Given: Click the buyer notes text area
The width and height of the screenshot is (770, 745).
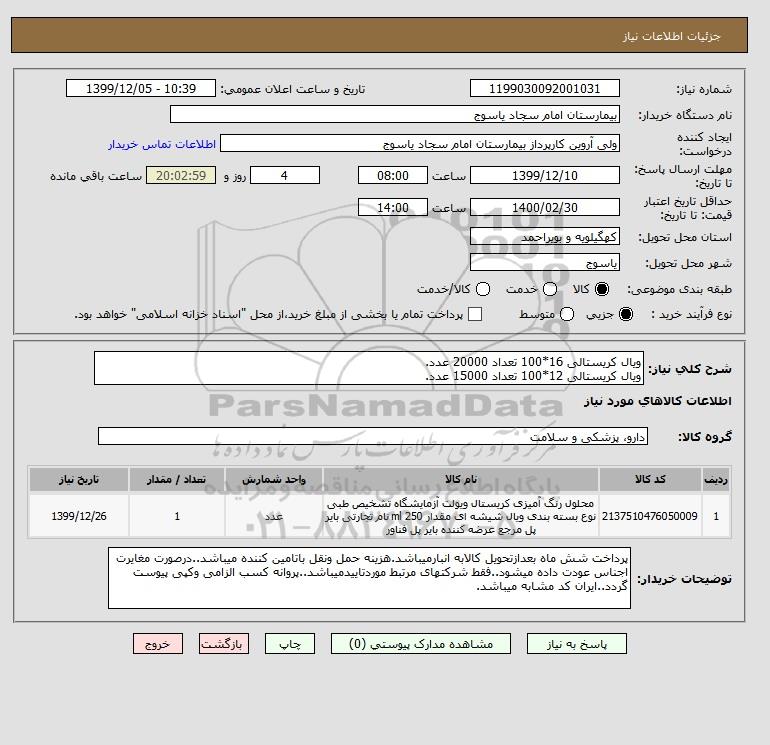Looking at the screenshot, I should [369, 578].
